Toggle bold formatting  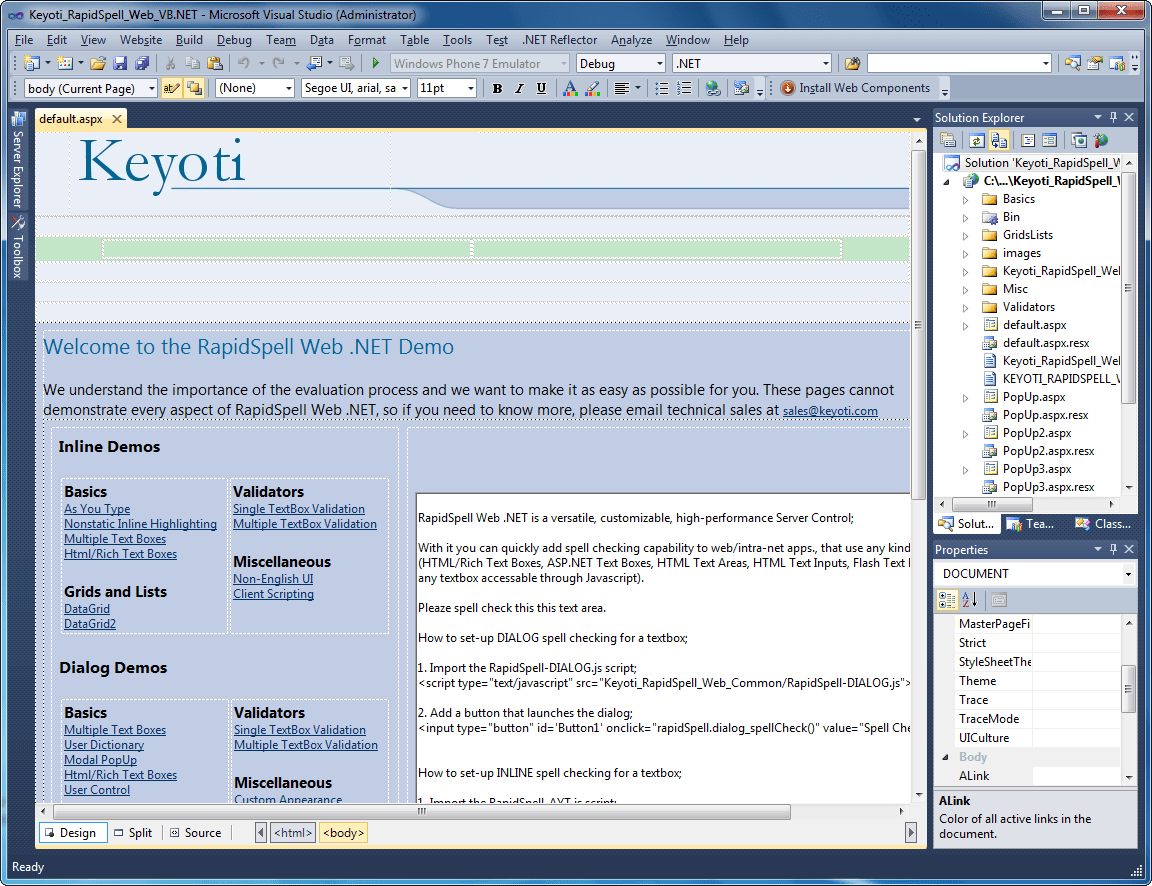[x=497, y=88]
